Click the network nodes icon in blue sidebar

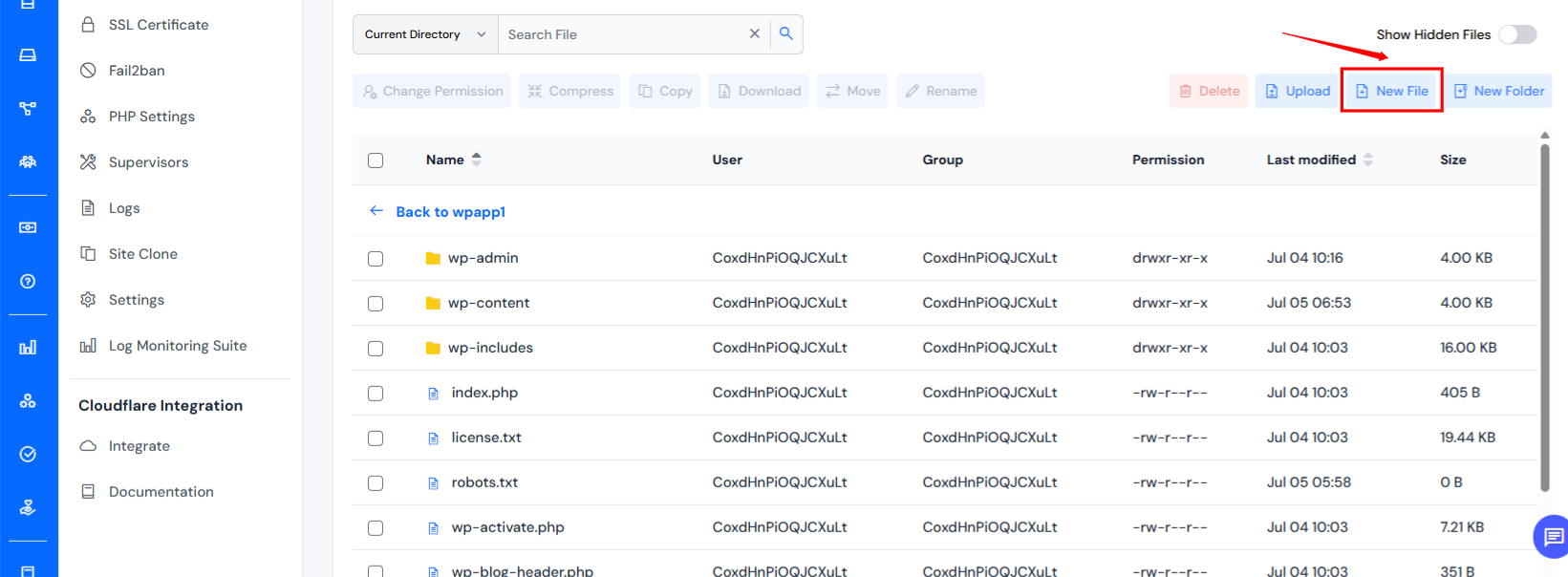click(28, 109)
